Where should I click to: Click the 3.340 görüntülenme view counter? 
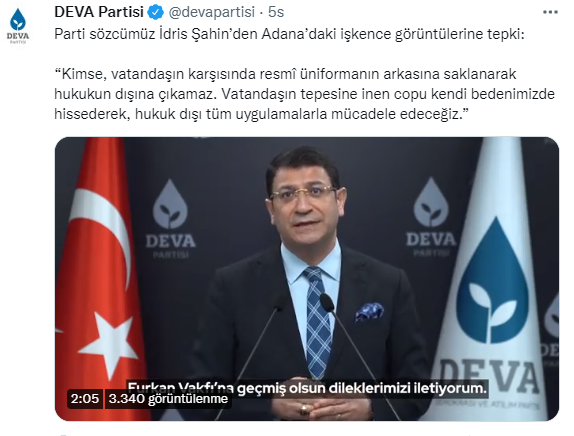[x=168, y=398]
